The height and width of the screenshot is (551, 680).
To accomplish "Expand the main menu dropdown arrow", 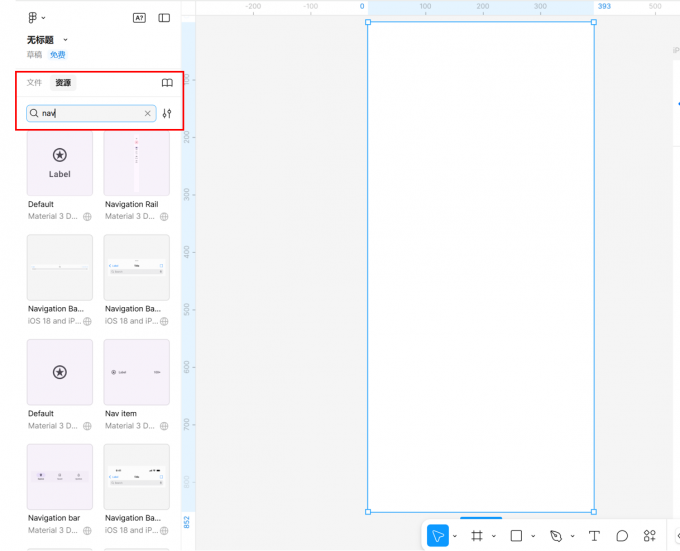I will [x=43, y=18].
